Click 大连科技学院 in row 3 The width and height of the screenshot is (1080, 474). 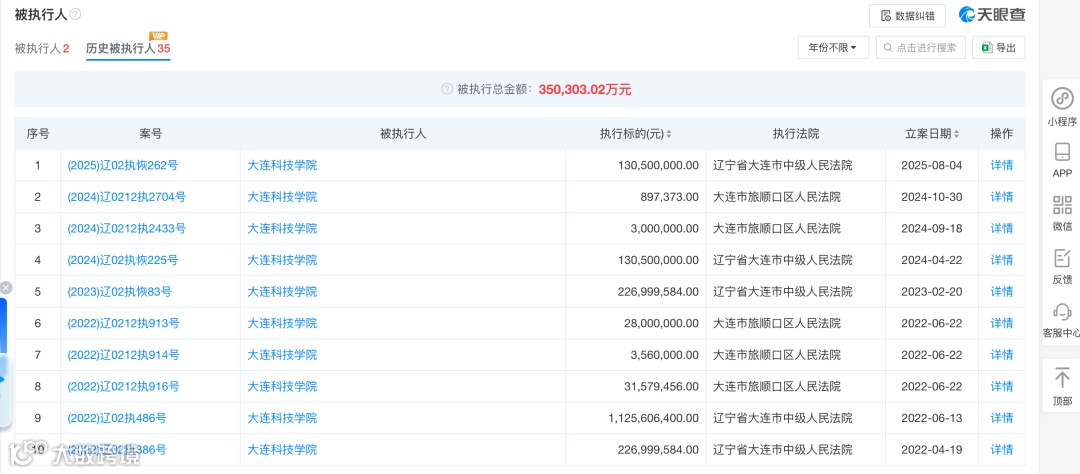click(x=282, y=229)
